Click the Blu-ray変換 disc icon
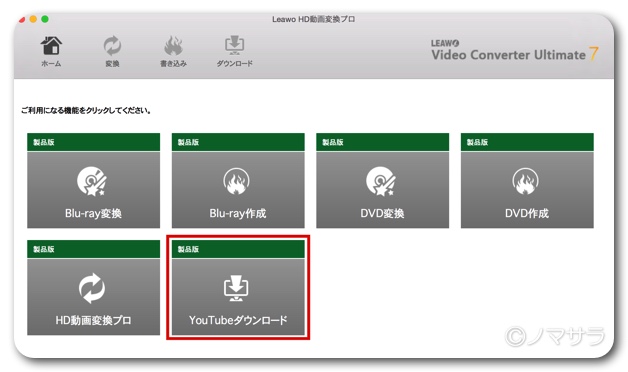Viewport: 628px width, 372px height. coord(92,181)
